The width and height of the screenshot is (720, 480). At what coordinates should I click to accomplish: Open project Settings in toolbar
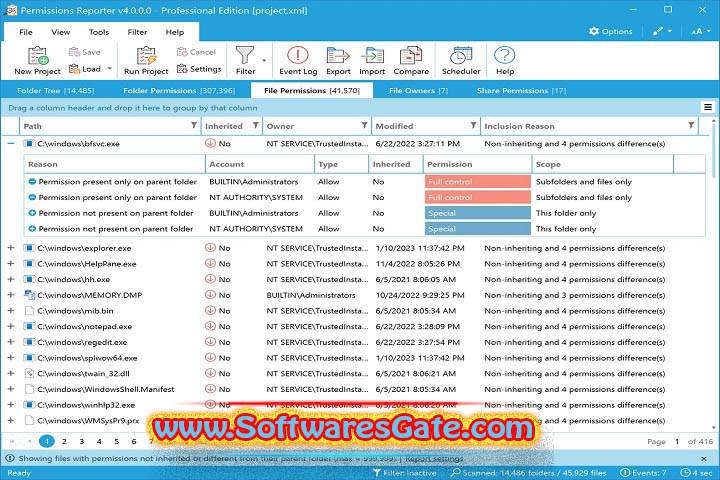pyautogui.click(x=199, y=69)
